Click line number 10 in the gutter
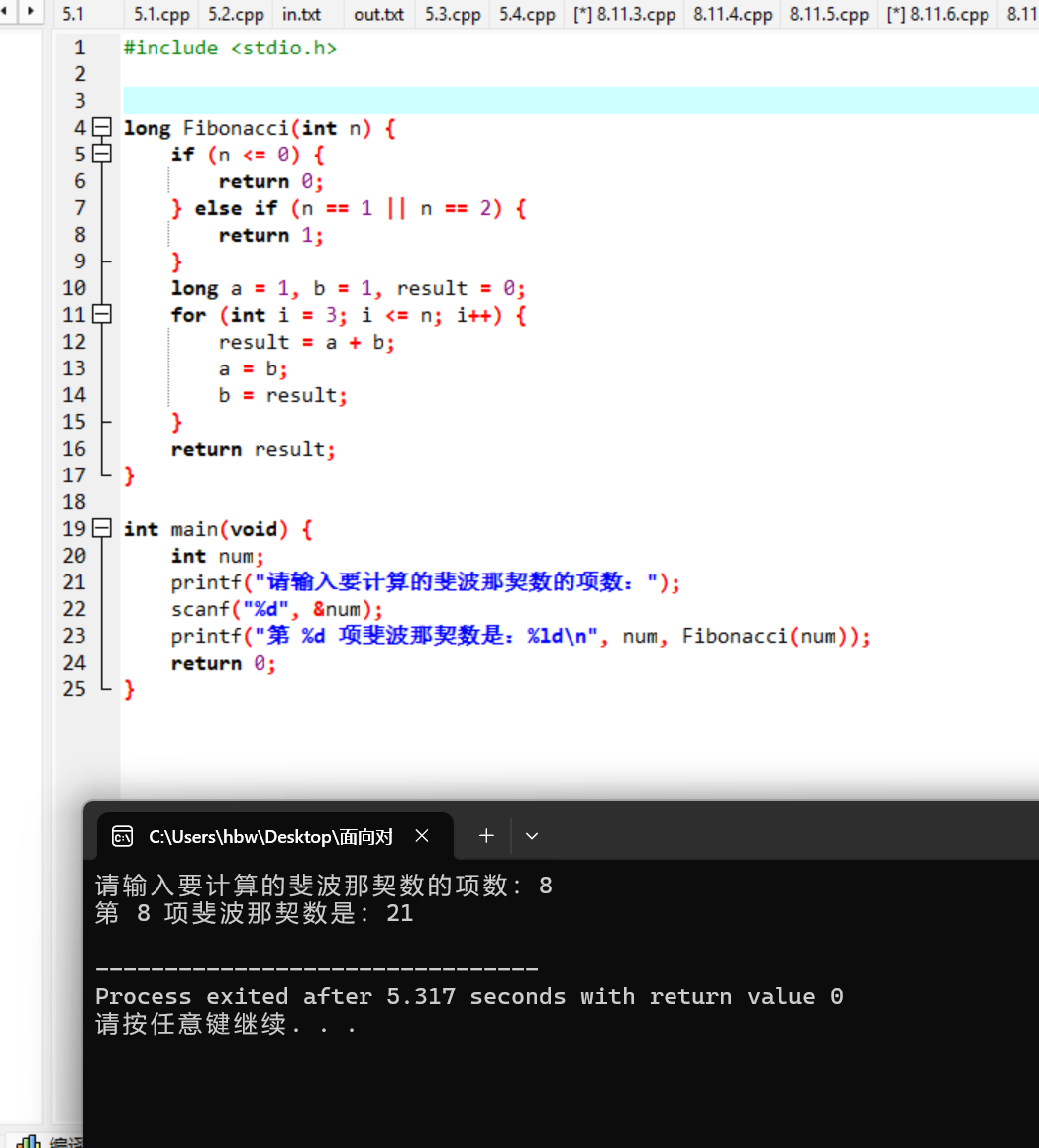This screenshot has width=1039, height=1148. 74,287
